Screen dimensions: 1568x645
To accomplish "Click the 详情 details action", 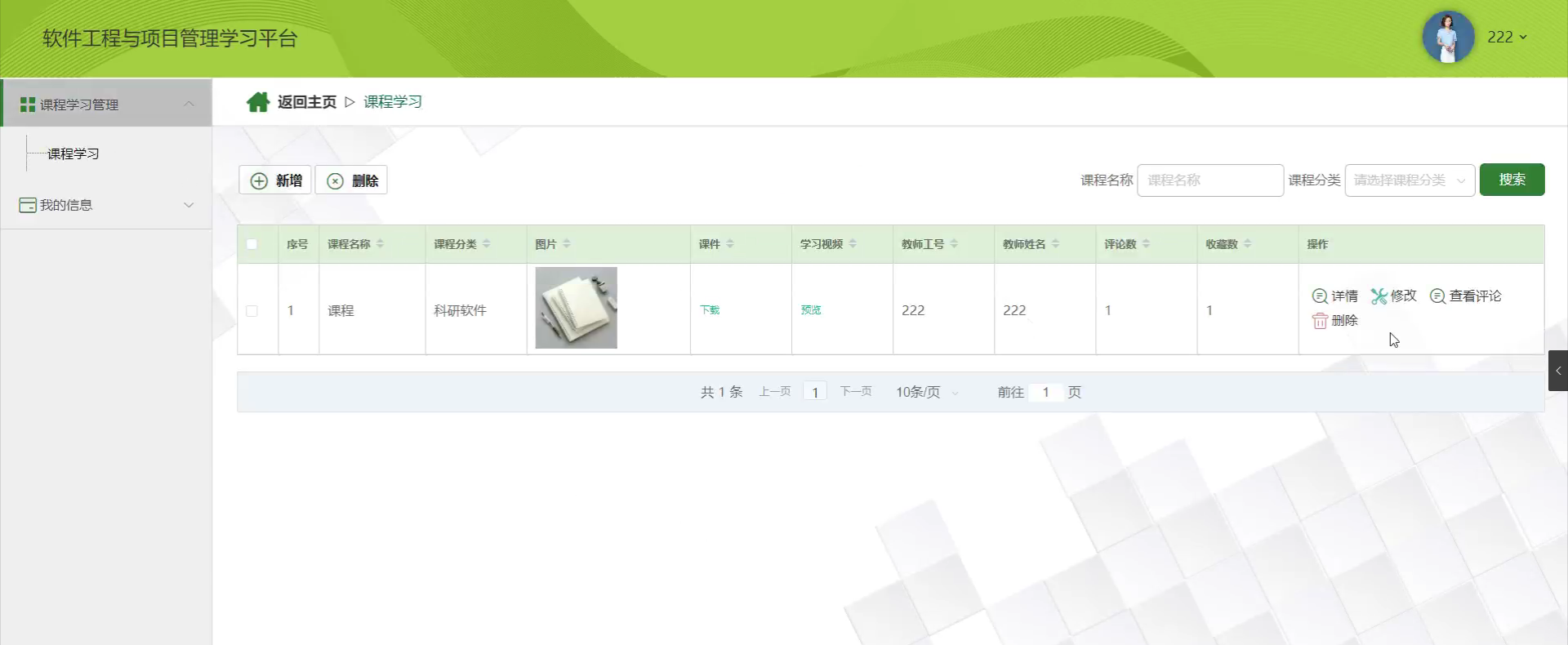I will pyautogui.click(x=1334, y=296).
